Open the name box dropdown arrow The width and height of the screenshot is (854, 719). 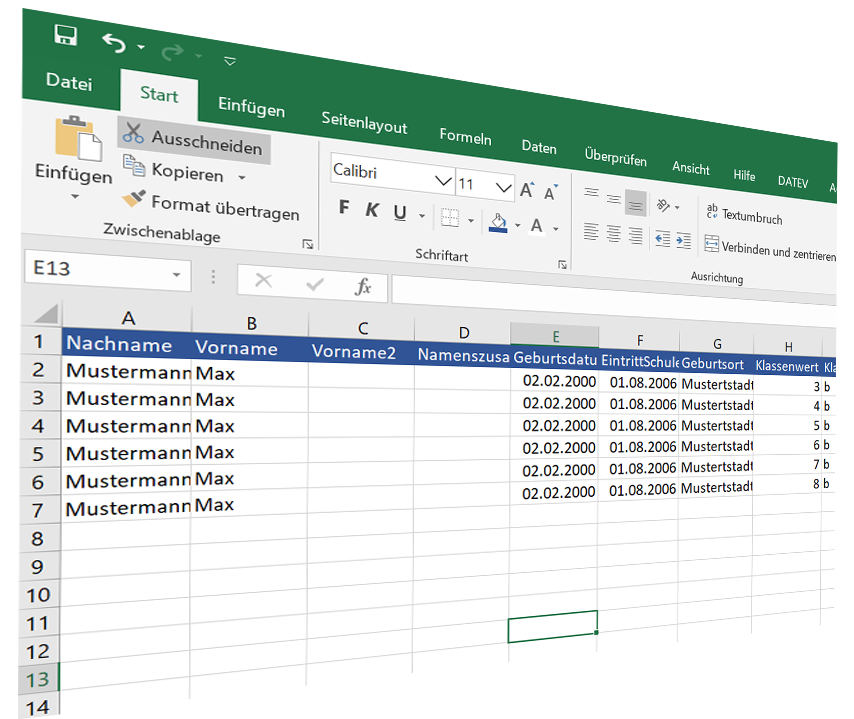[176, 275]
